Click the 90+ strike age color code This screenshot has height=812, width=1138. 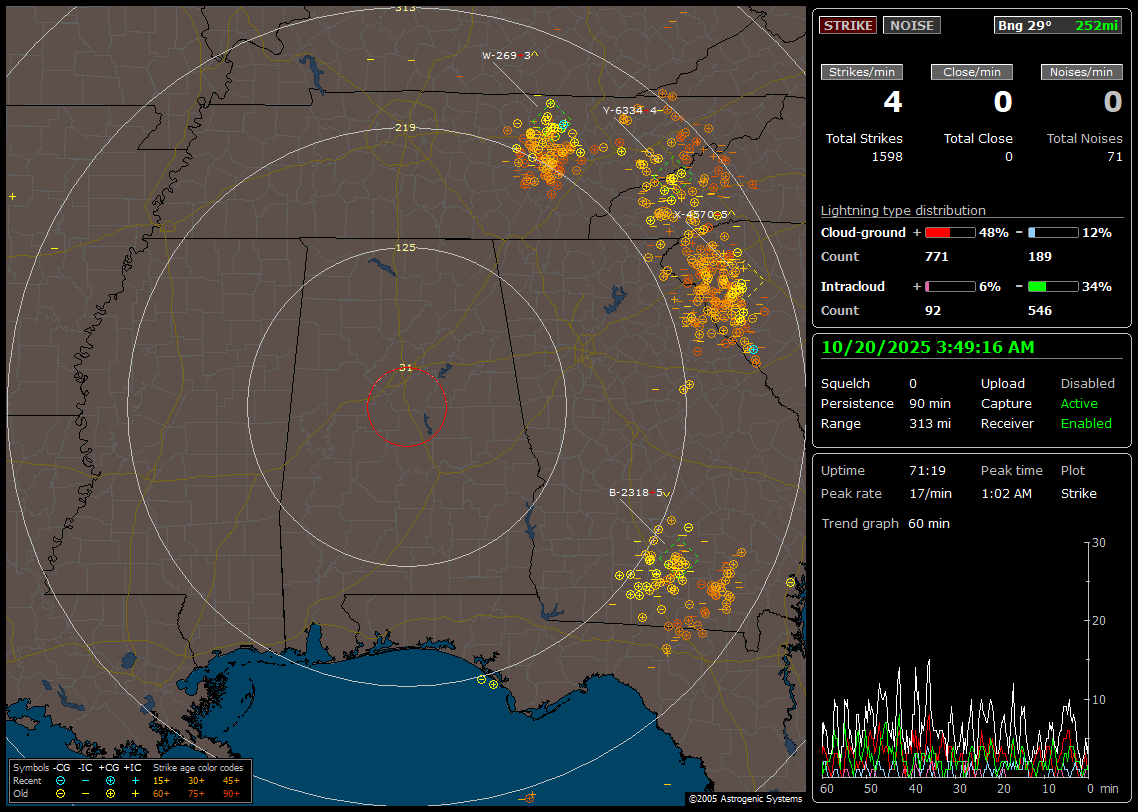(x=232, y=793)
